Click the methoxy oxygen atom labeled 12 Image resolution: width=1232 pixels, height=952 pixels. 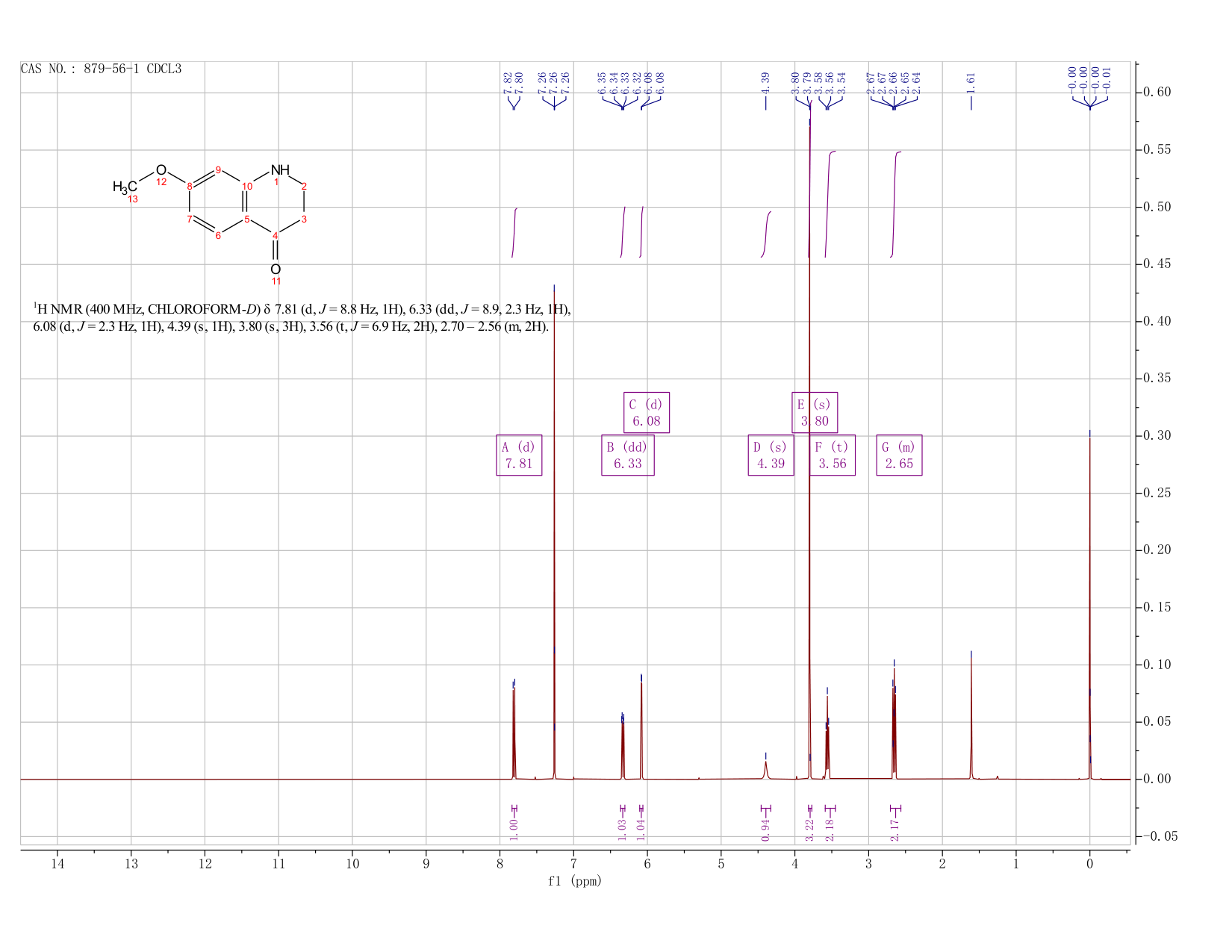(x=161, y=170)
